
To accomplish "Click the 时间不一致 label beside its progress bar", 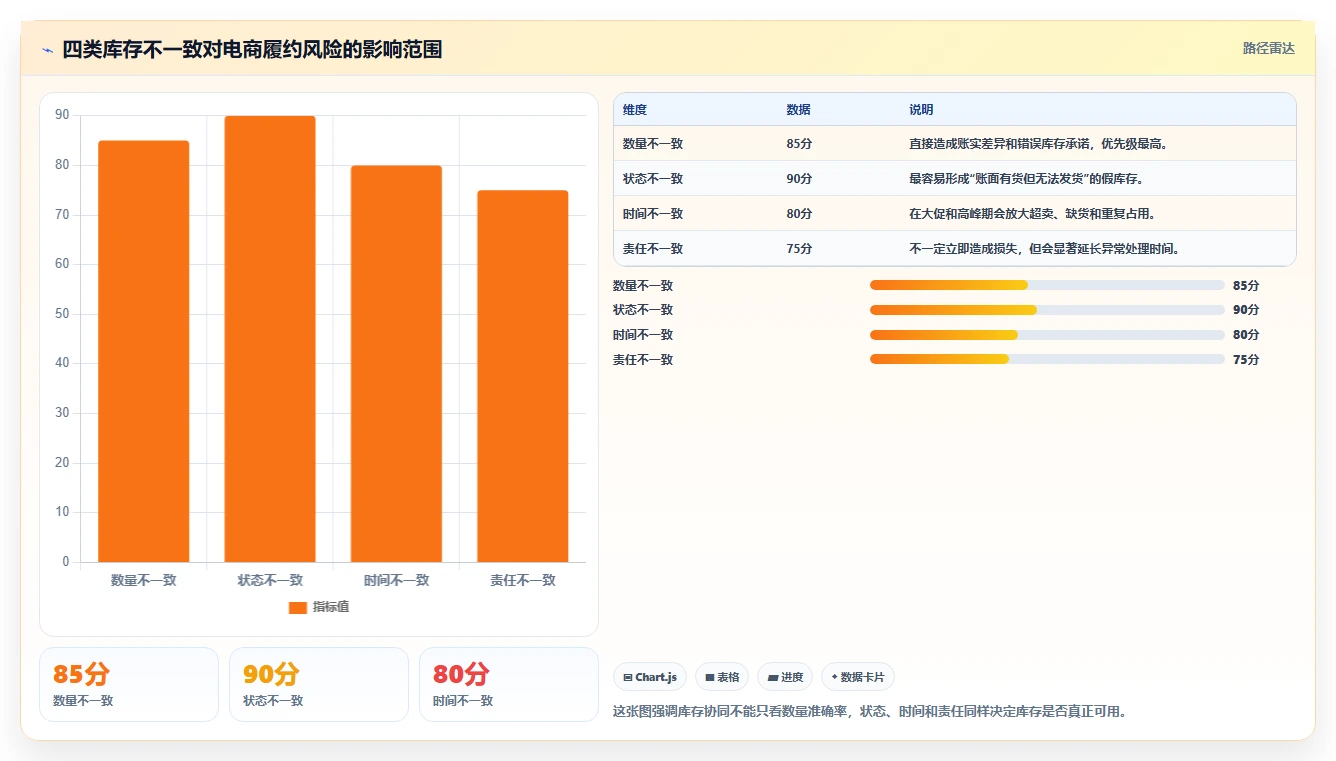I will 643,335.
